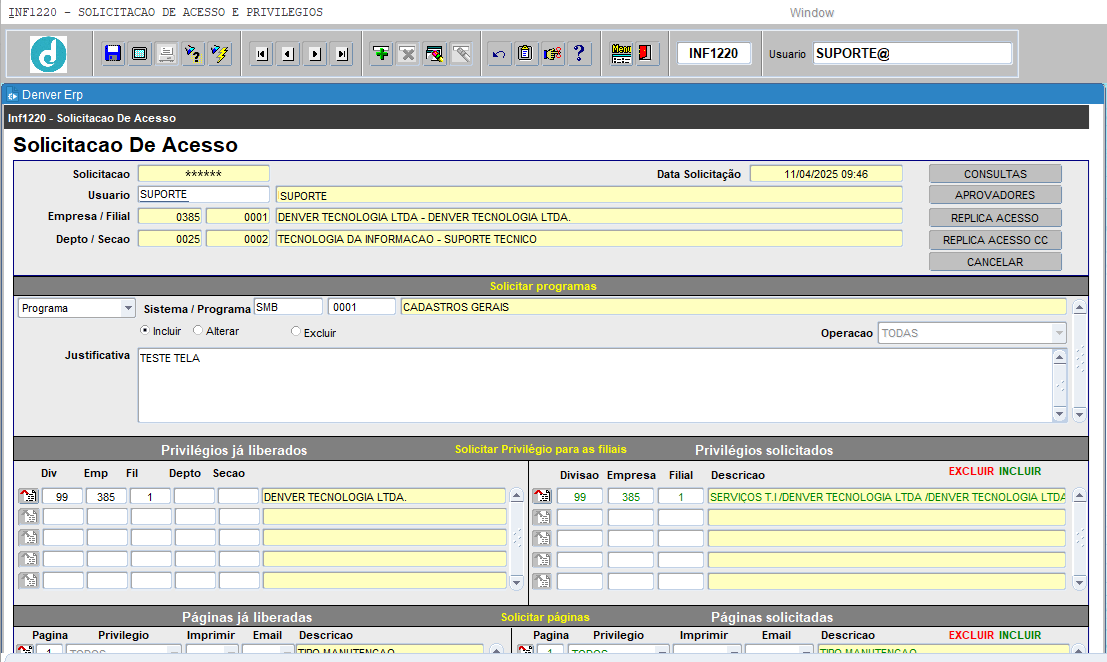Viewport: 1107px width, 662px height.
Task: Click the CANCELAR button
Action: 995,262
